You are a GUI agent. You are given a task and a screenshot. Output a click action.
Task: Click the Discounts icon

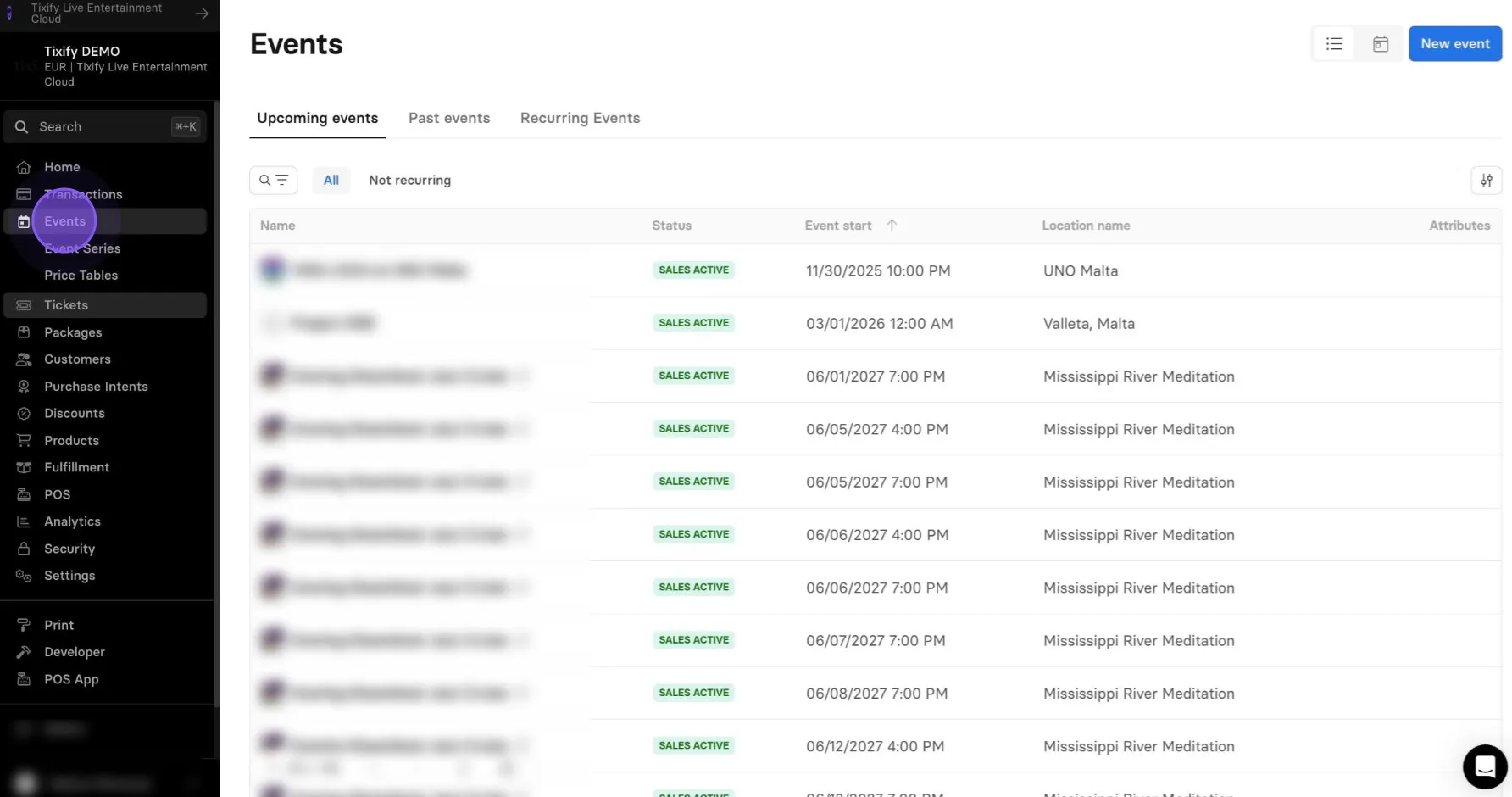(24, 414)
